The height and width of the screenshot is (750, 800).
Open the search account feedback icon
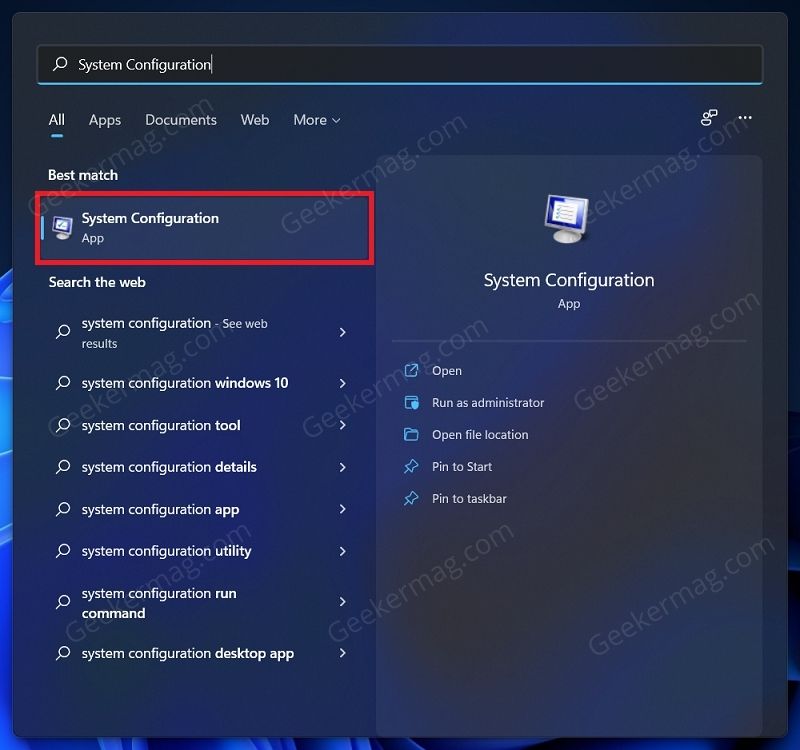709,118
